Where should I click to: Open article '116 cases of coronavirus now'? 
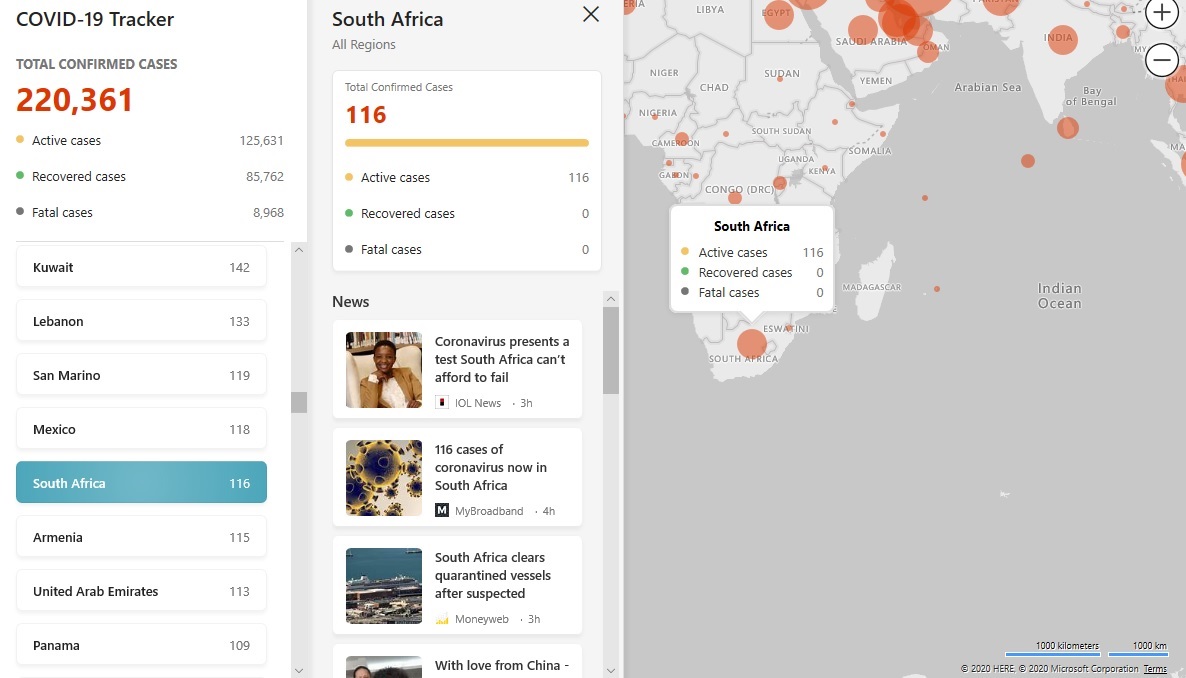coord(491,467)
